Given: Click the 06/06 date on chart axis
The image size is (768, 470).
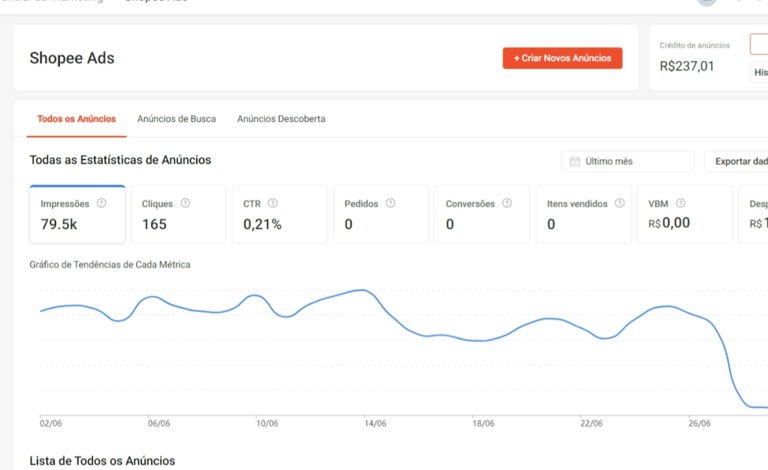Looking at the screenshot, I should 159,423.
